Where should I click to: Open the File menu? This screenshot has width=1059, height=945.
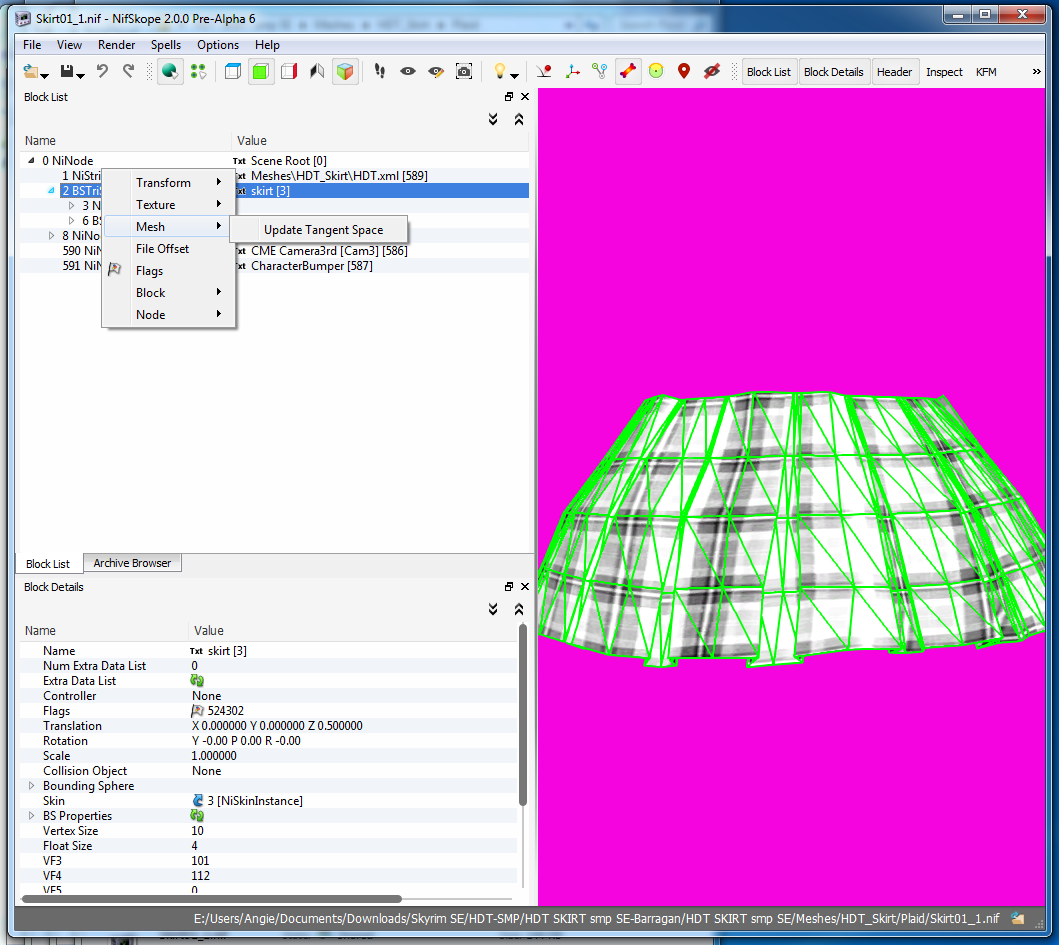pyautogui.click(x=32, y=45)
